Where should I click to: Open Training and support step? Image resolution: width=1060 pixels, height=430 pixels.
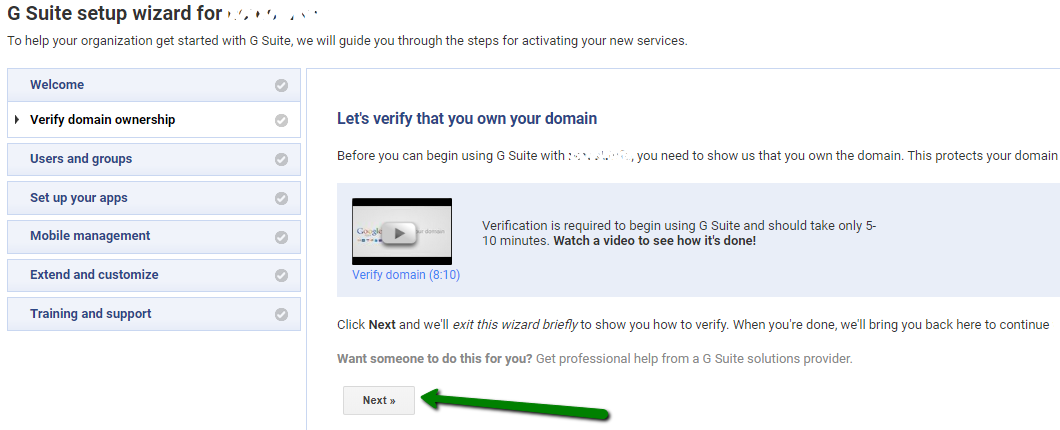point(153,314)
